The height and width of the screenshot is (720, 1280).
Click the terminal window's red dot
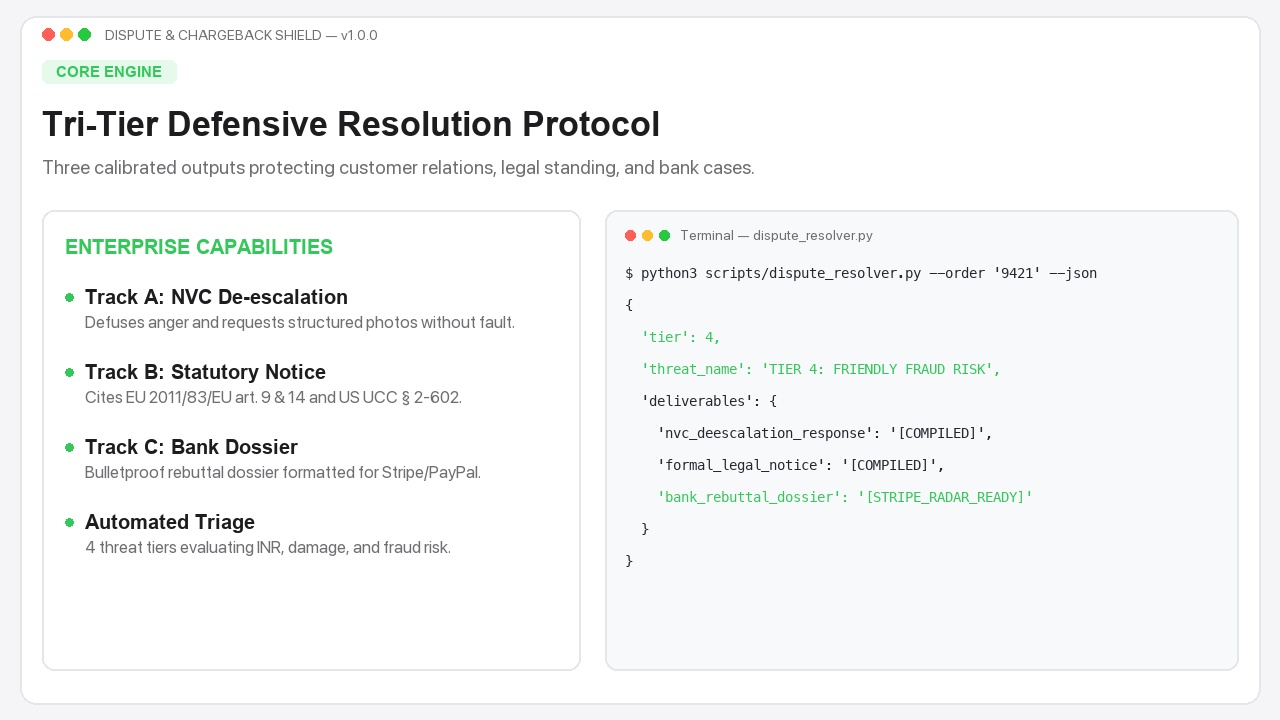630,236
